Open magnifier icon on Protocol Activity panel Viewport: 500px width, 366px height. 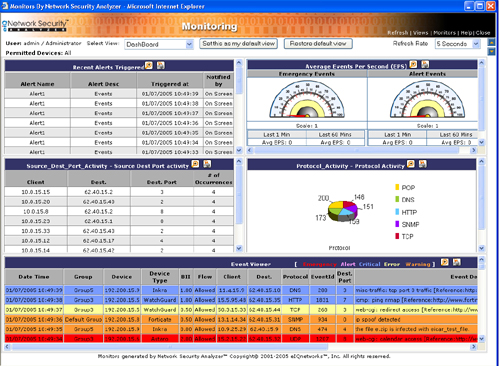pos(411,164)
